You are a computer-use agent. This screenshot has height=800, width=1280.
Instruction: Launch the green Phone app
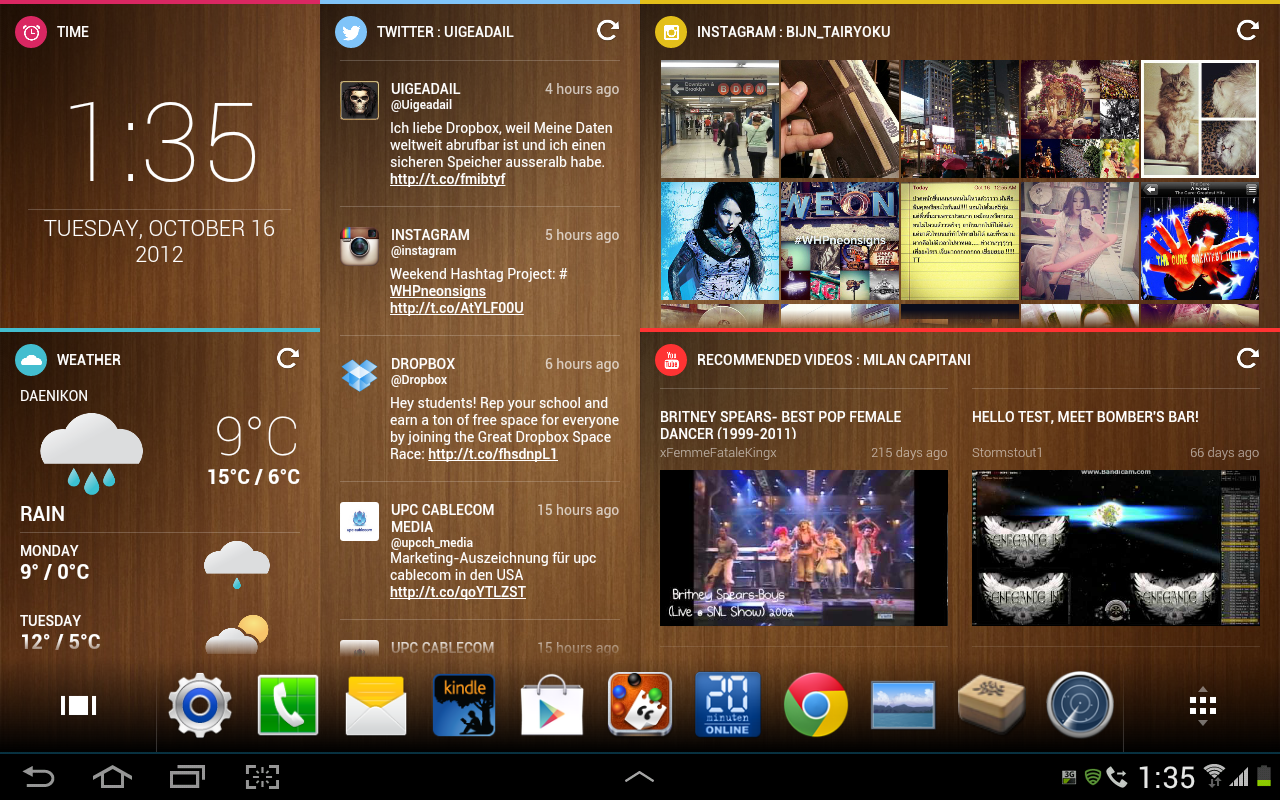point(288,705)
